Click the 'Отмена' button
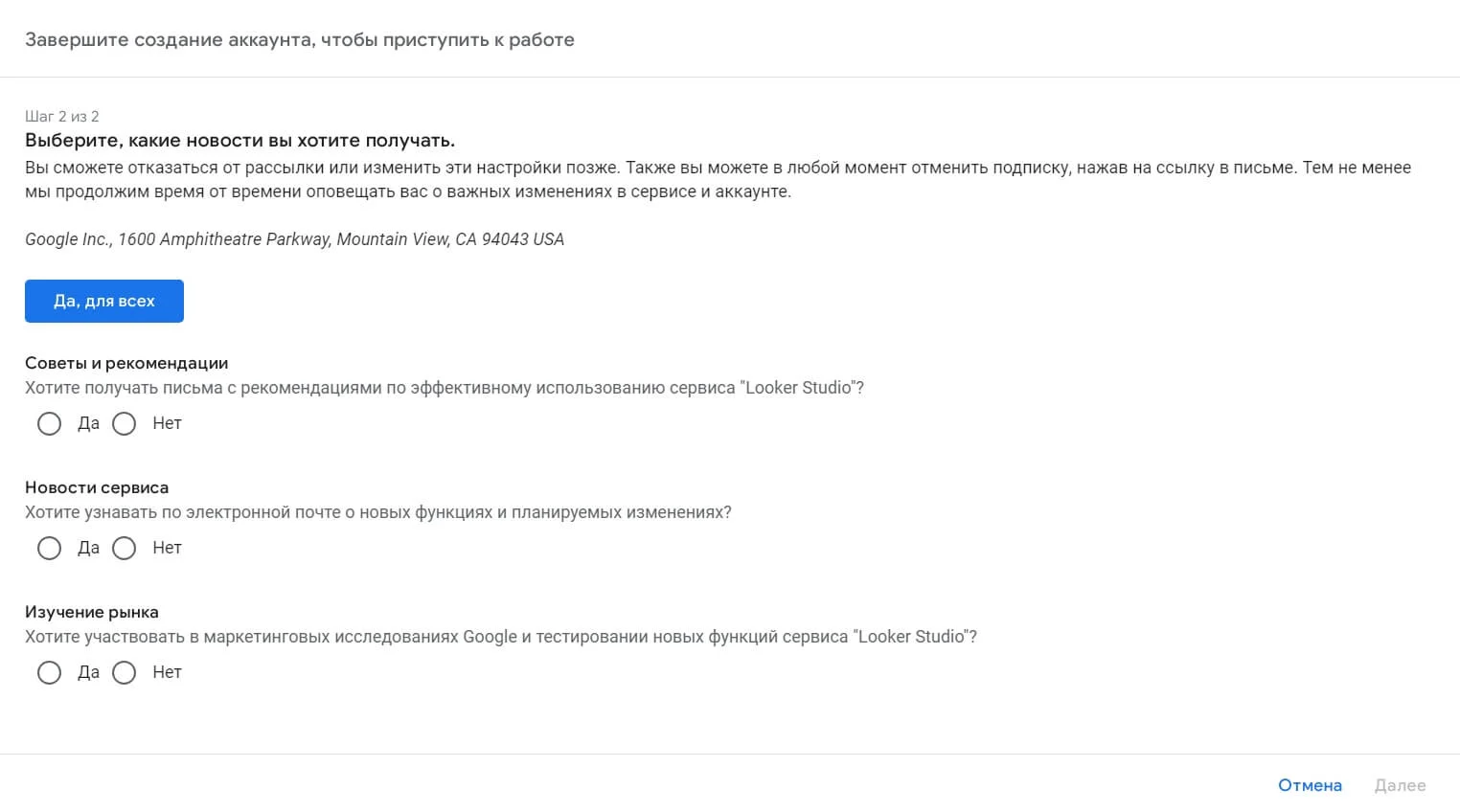 [x=1310, y=785]
